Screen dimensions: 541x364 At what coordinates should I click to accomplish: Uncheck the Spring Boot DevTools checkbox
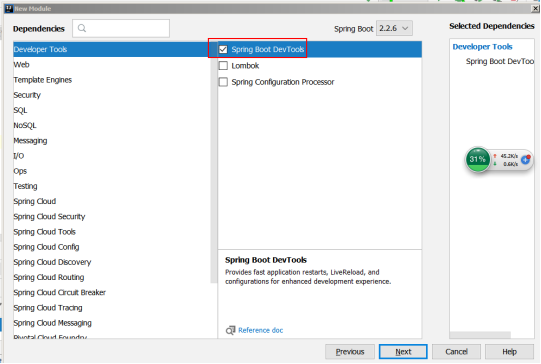tap(223, 49)
